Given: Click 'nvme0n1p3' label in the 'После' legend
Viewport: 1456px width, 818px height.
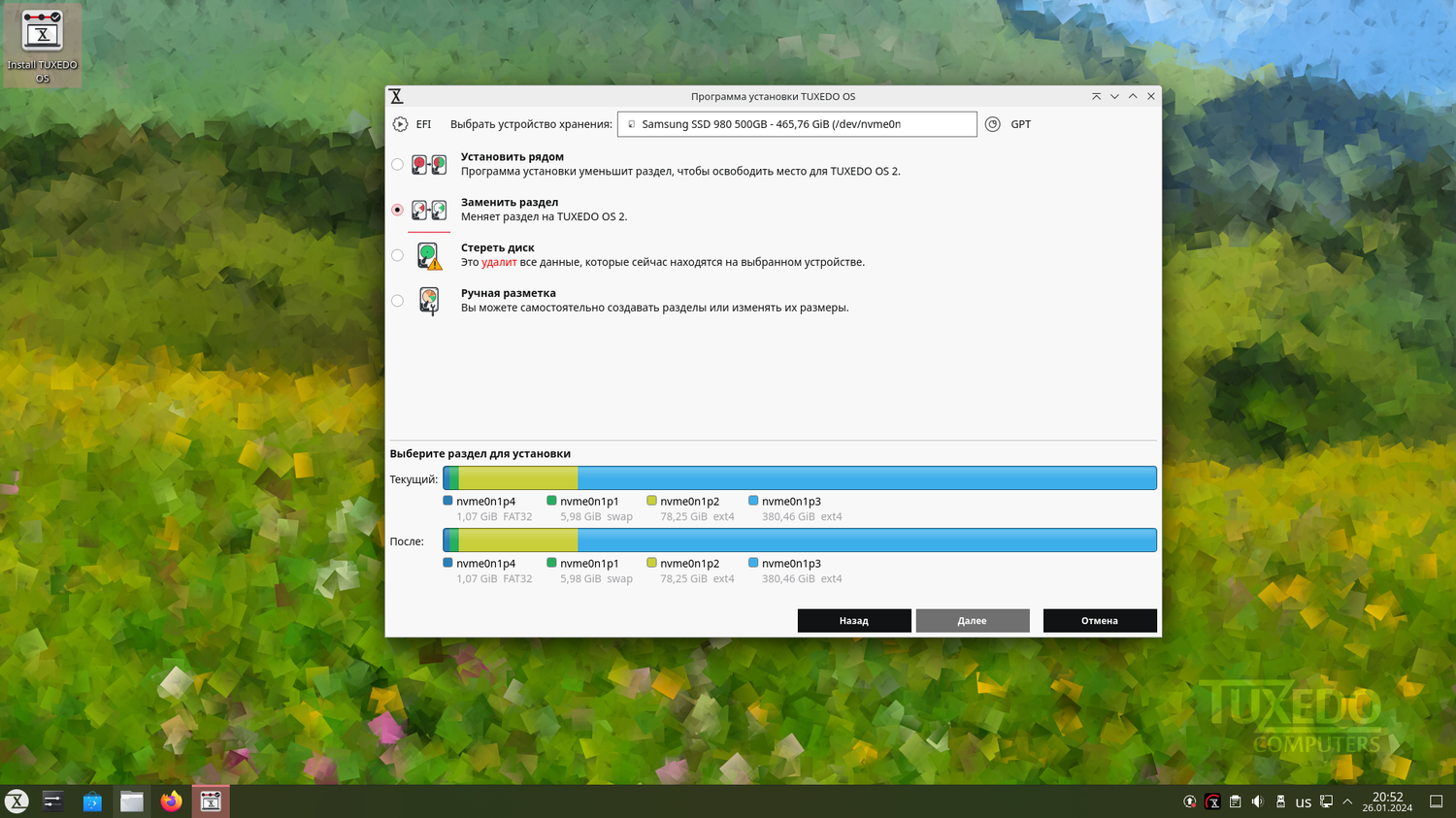Looking at the screenshot, I should click(791, 564).
